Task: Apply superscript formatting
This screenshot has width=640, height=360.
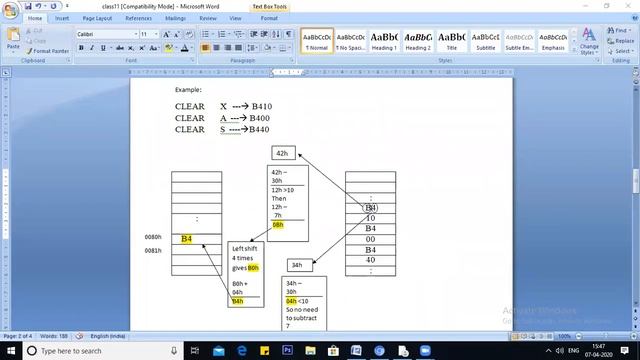Action: coord(142,48)
